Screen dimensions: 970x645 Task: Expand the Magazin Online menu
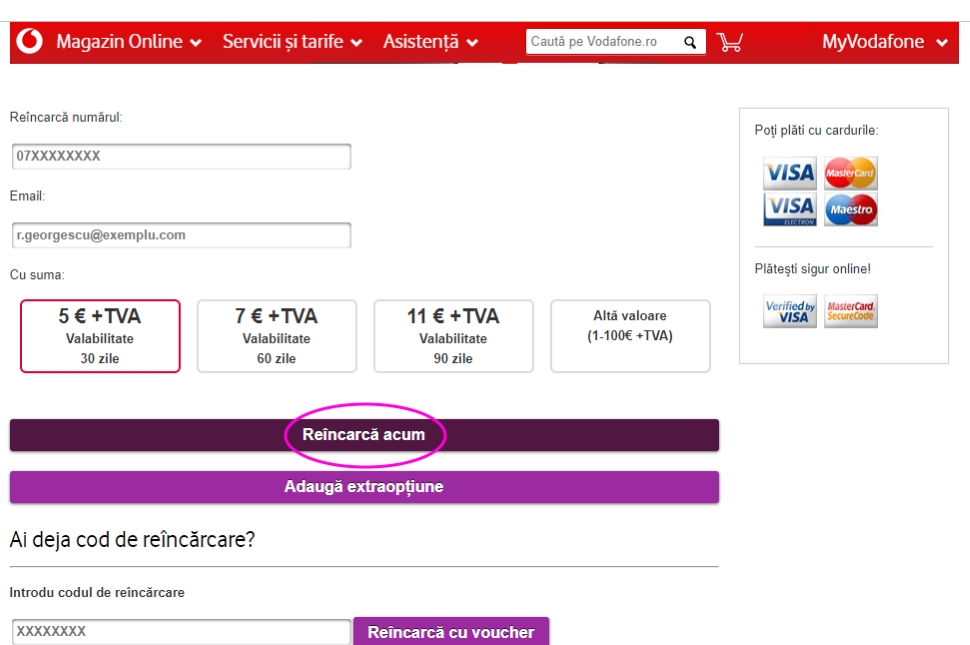click(129, 42)
